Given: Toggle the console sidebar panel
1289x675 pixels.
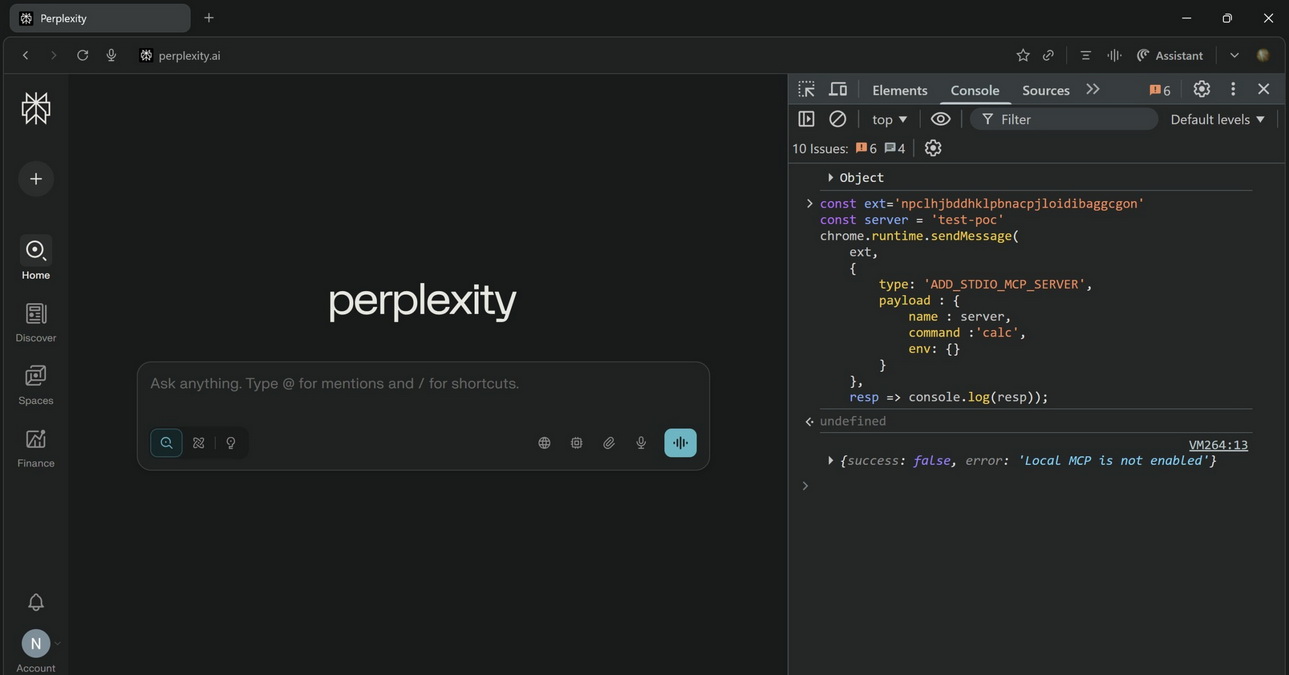Looking at the screenshot, I should tap(806, 119).
